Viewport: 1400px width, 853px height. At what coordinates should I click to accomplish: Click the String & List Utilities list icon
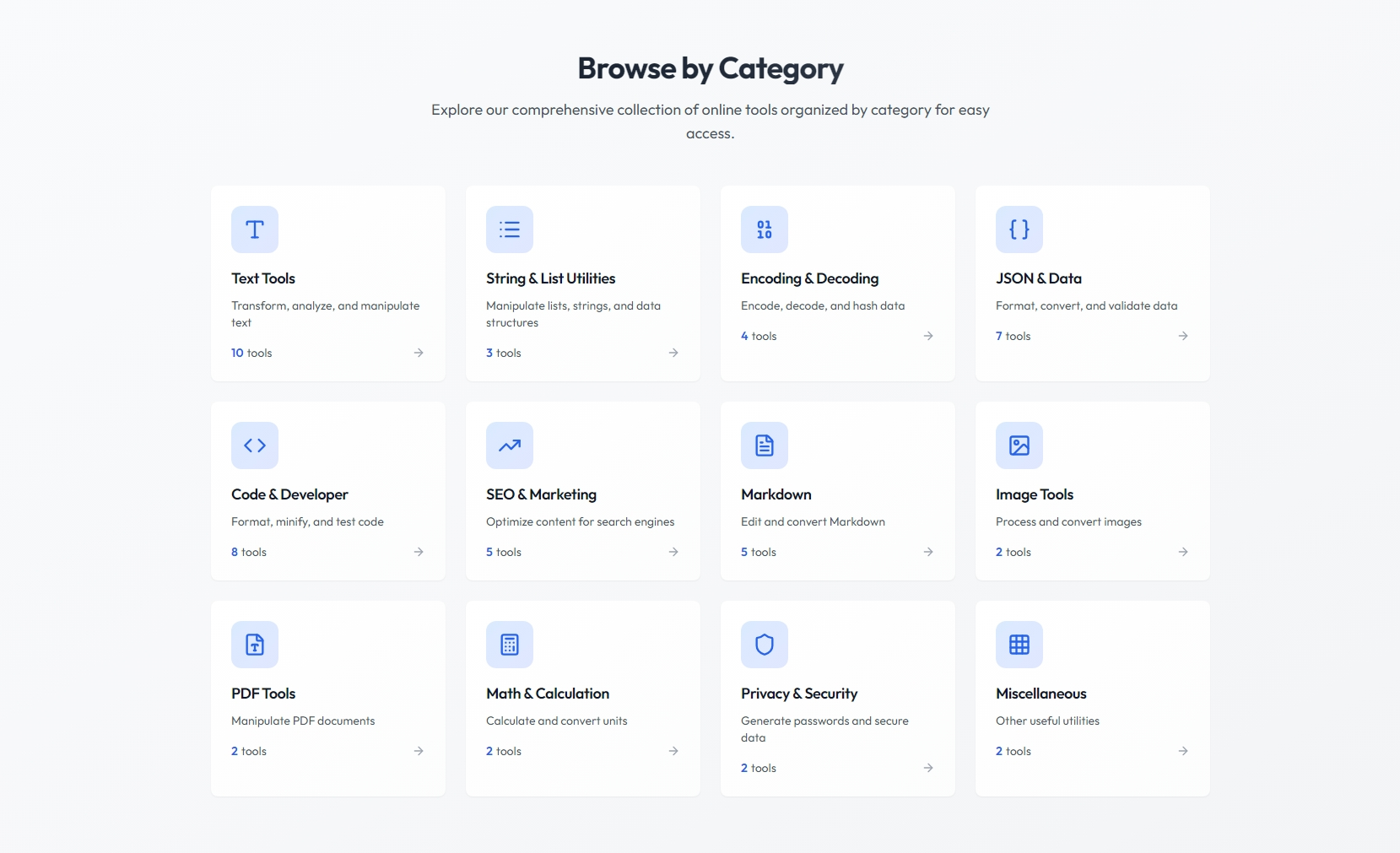[509, 229]
